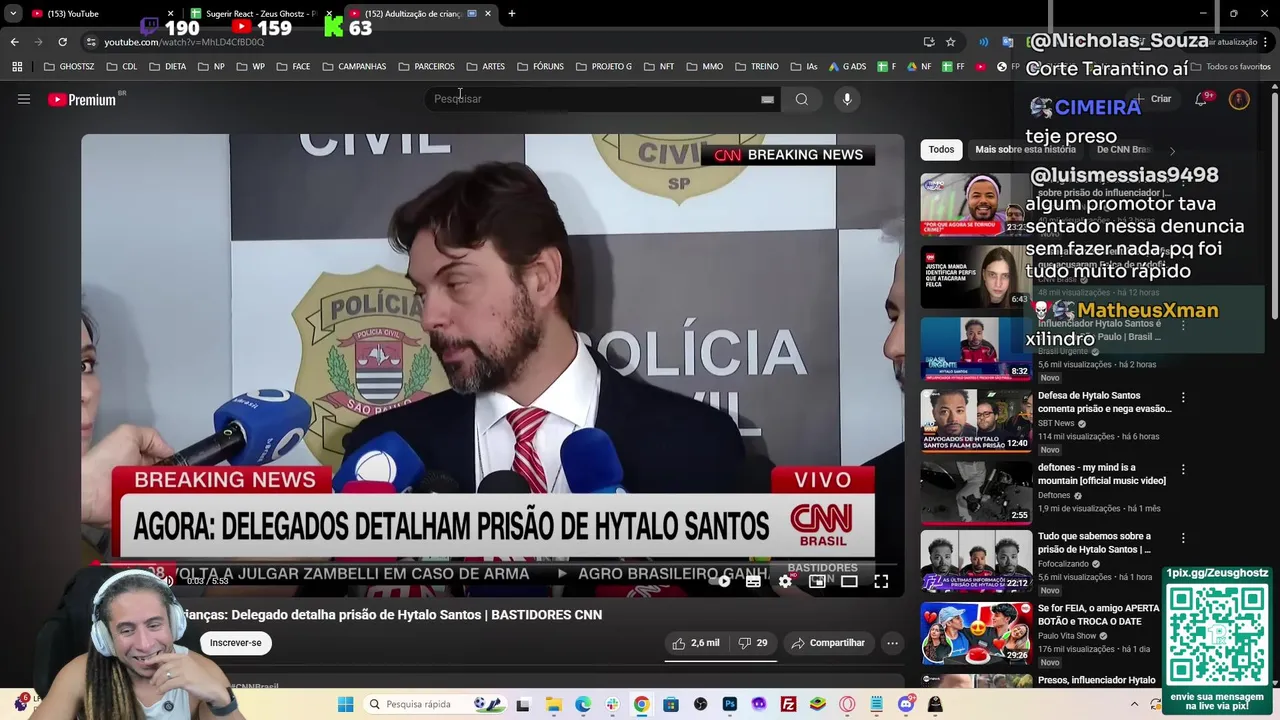1280x720 pixels.
Task: Select the 'De CNN Brasil' chip
Action: click(x=1125, y=149)
